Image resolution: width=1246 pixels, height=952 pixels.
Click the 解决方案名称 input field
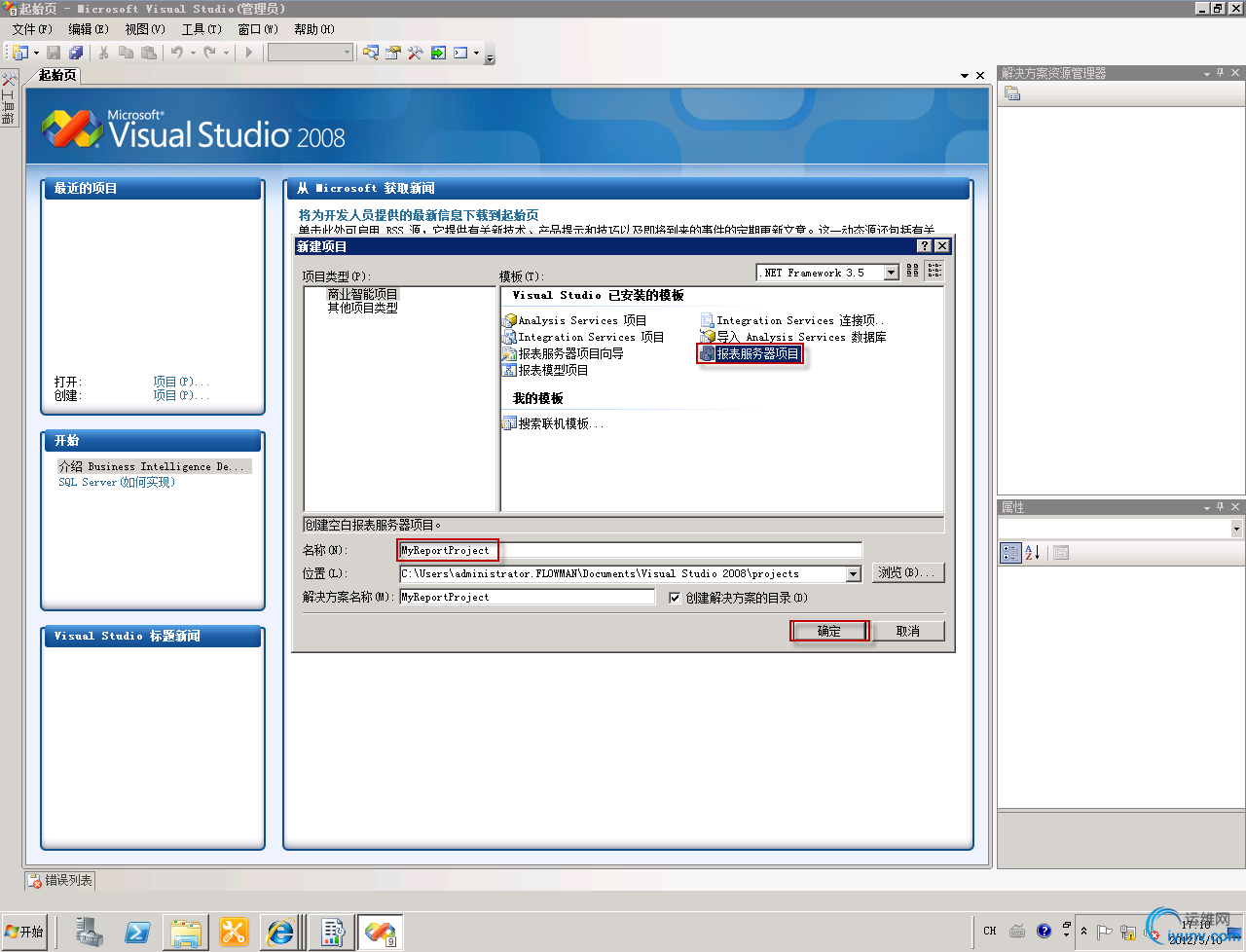(528, 597)
